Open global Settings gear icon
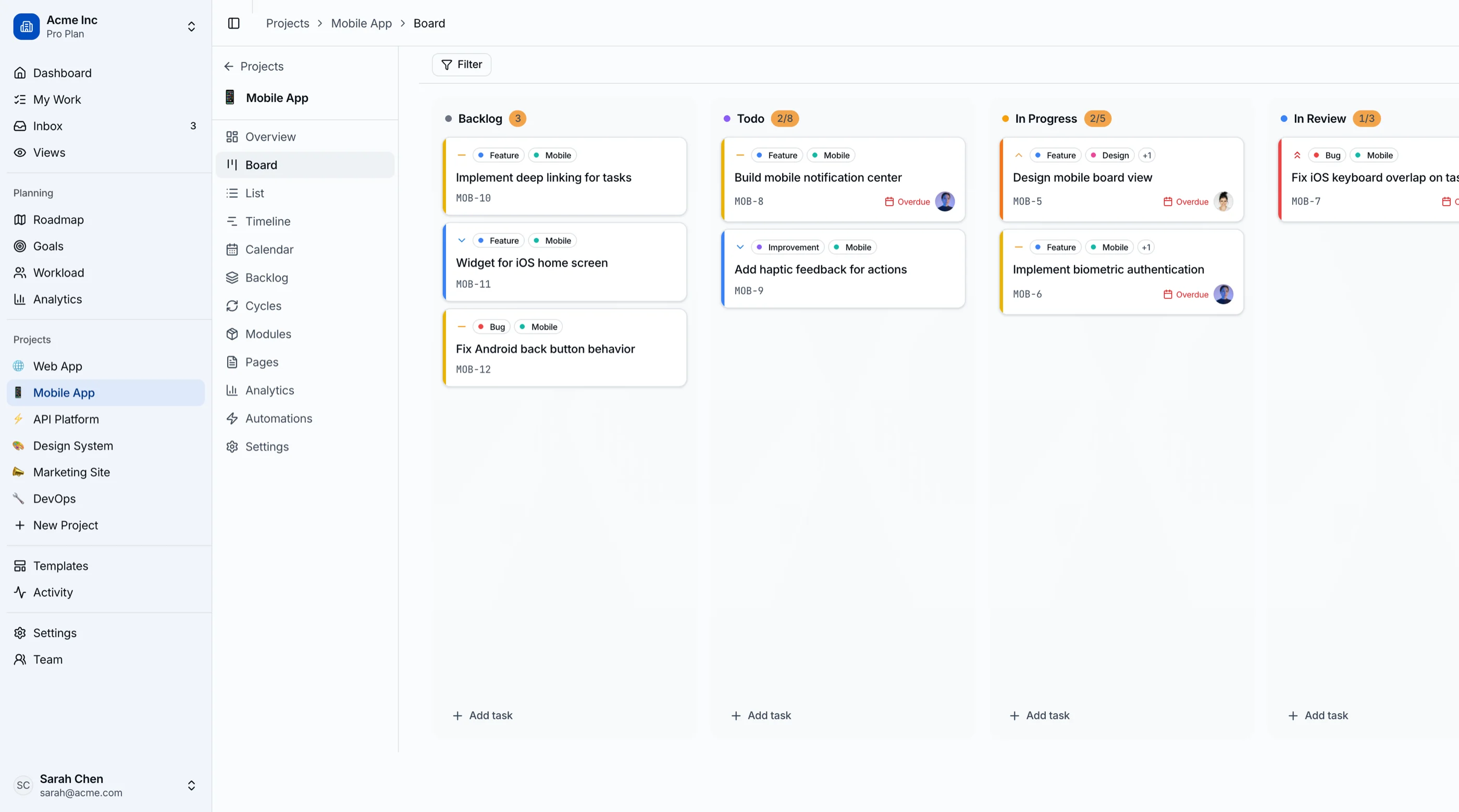 pyautogui.click(x=20, y=633)
